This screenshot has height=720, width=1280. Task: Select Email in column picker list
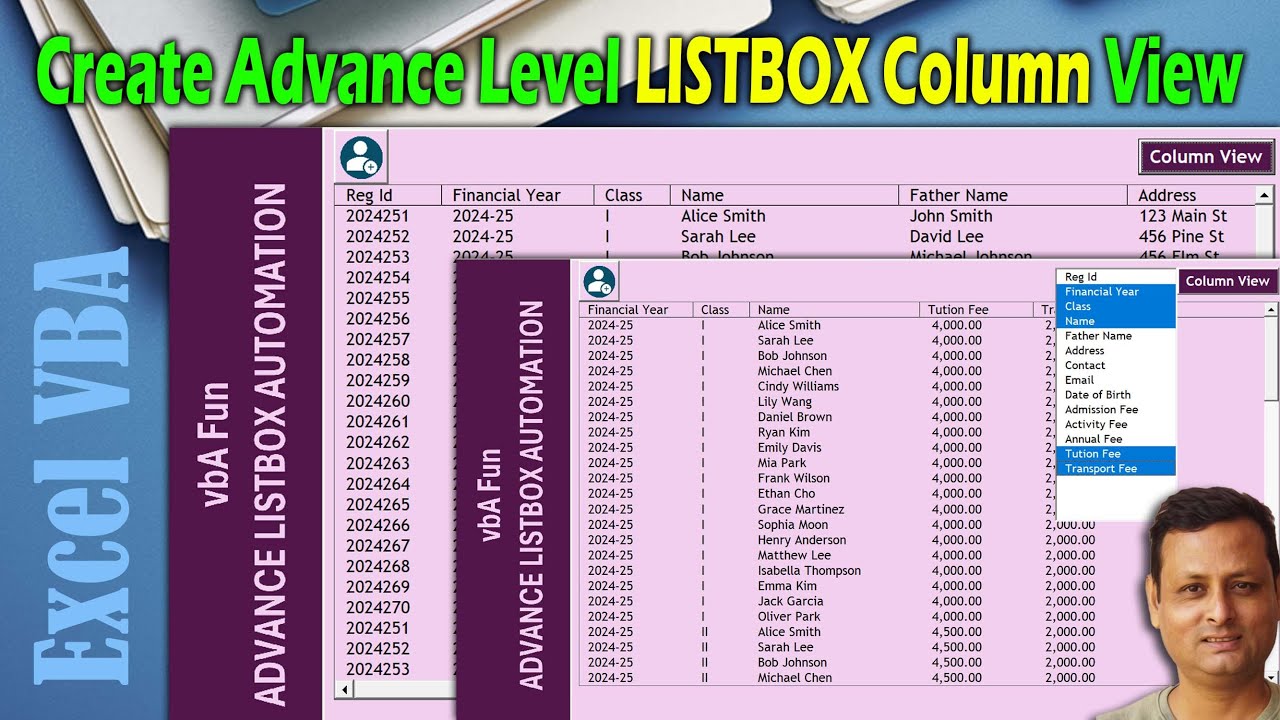pos(1116,380)
